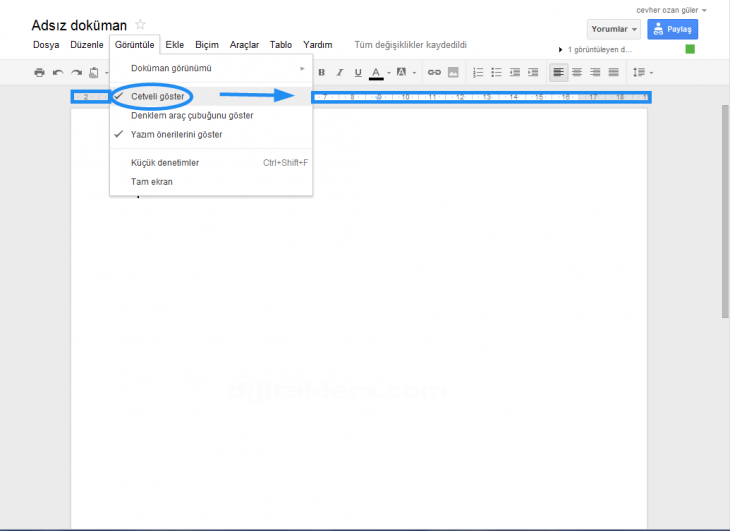Align text right

pyautogui.click(x=595, y=73)
